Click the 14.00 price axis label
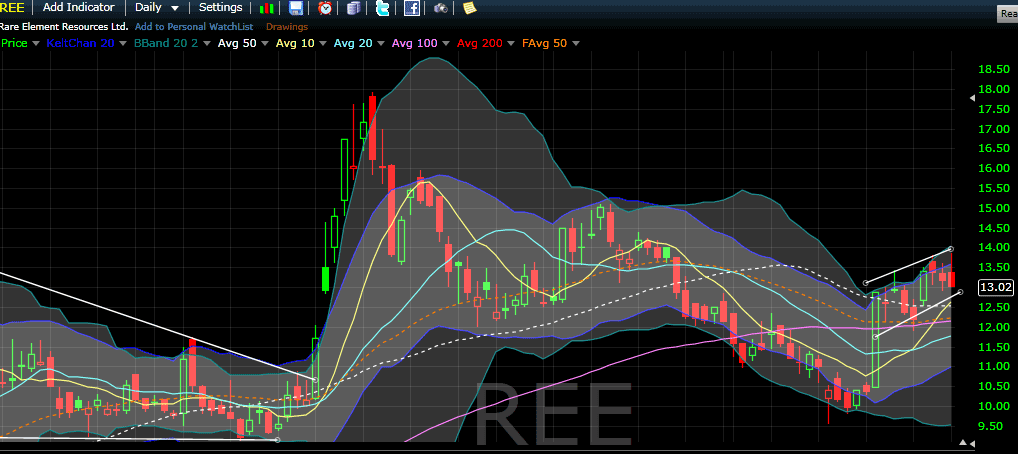Viewport: 1018px width, 454px height. coord(994,247)
